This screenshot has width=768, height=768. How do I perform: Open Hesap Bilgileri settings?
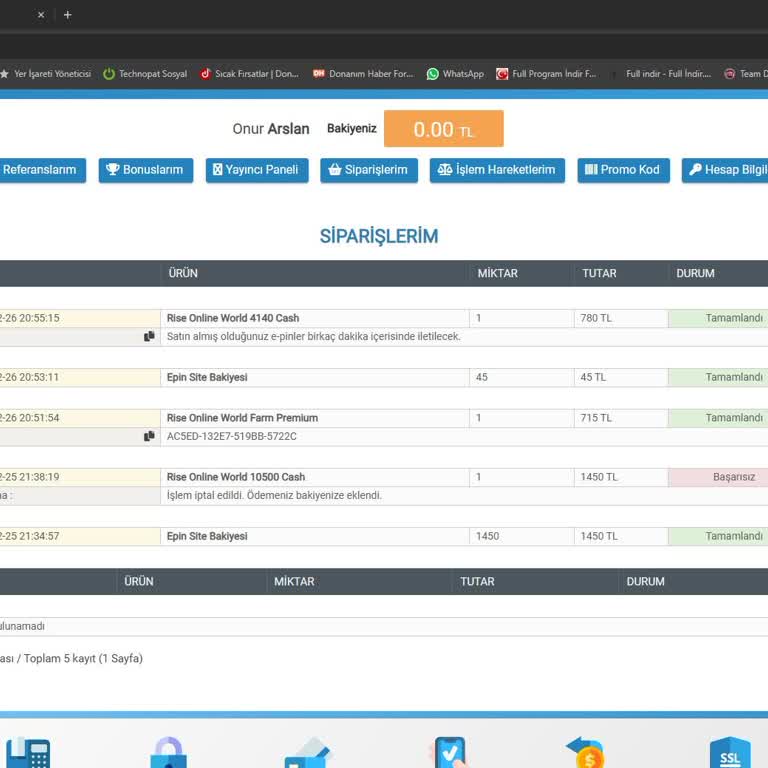[x=726, y=170]
